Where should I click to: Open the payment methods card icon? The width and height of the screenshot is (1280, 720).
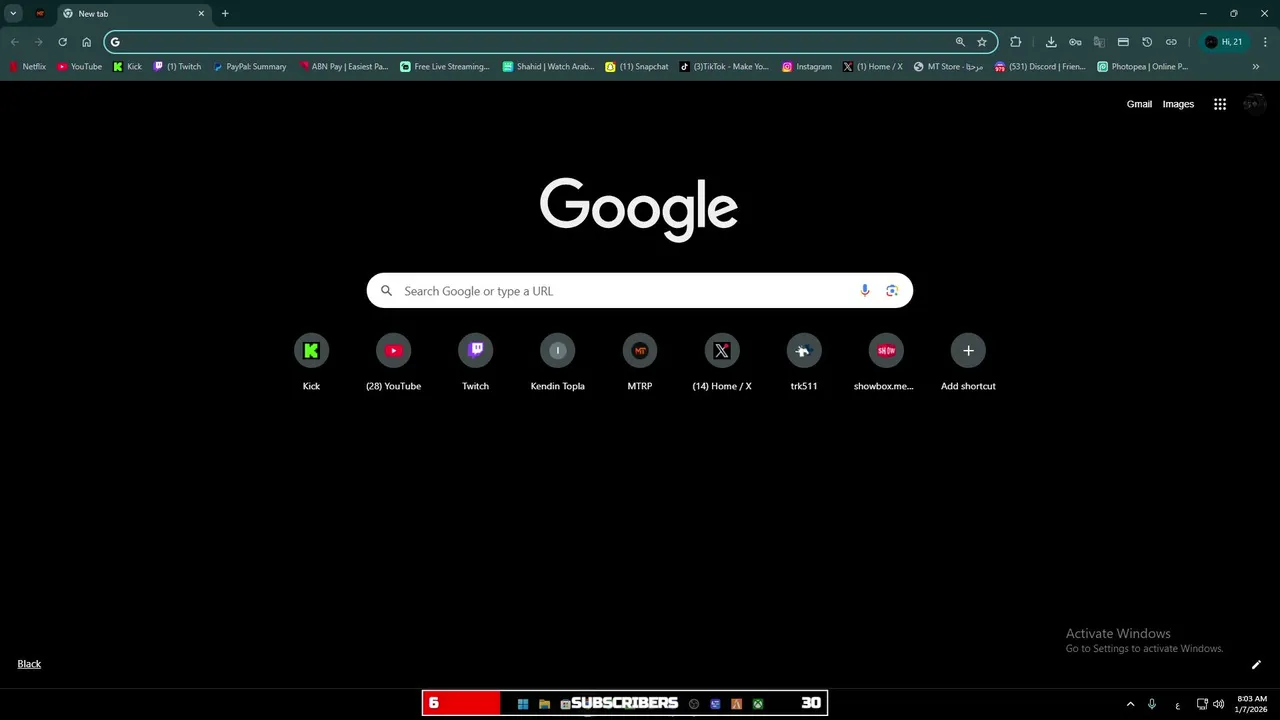click(1123, 42)
